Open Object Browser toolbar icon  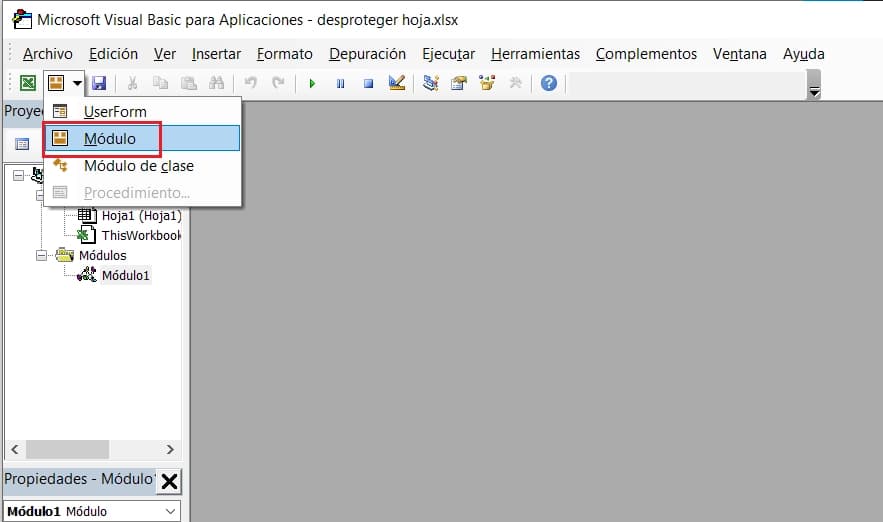coord(487,83)
